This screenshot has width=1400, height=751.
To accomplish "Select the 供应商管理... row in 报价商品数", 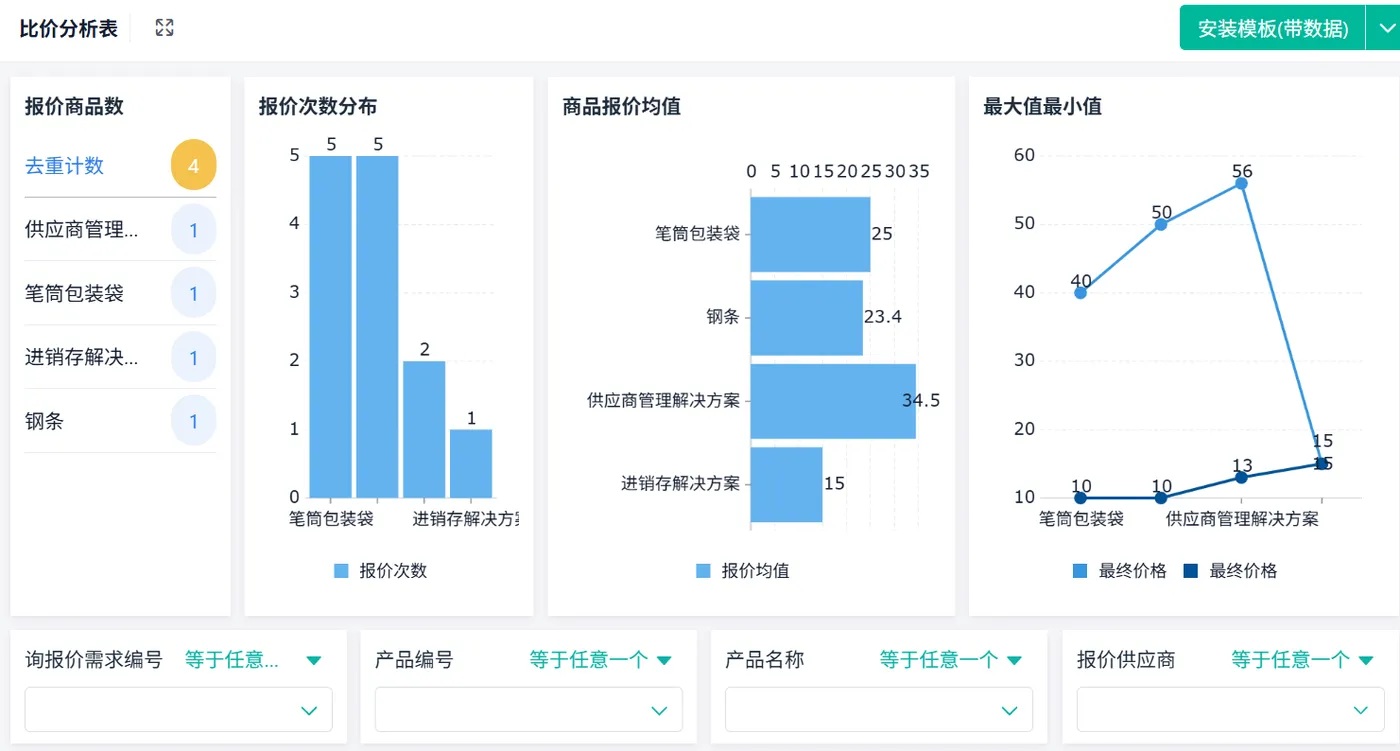I will [x=120, y=230].
